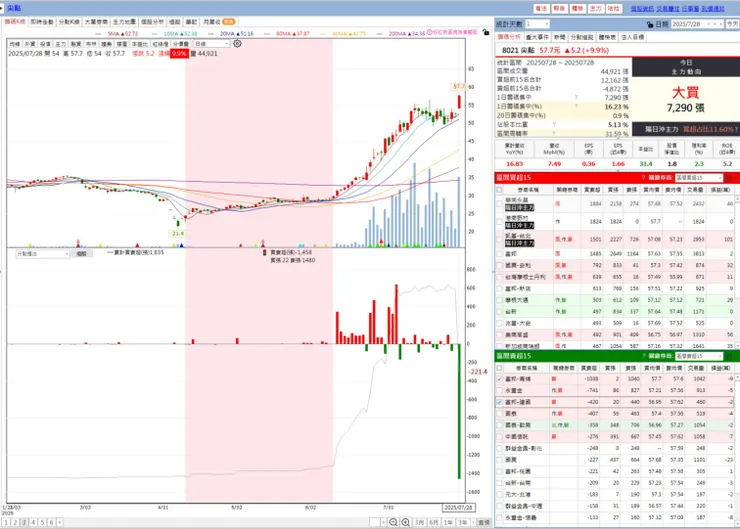Open 關鍵券商 dropdown in 區間賣超15 header
Image resolution: width=740 pixels, height=529 pixels.
698,356
